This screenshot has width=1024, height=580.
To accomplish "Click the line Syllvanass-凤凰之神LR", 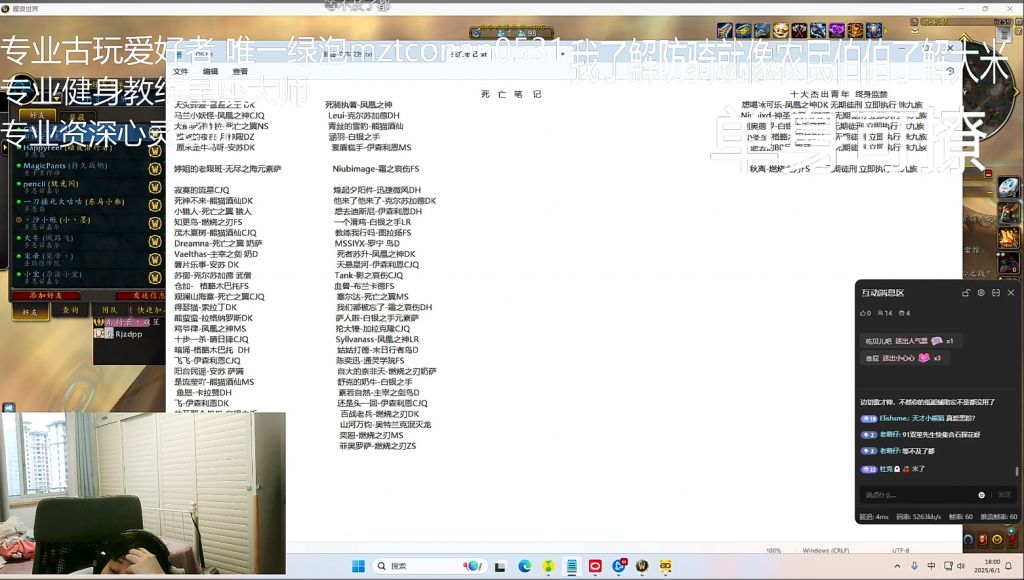I will click(x=377, y=339).
